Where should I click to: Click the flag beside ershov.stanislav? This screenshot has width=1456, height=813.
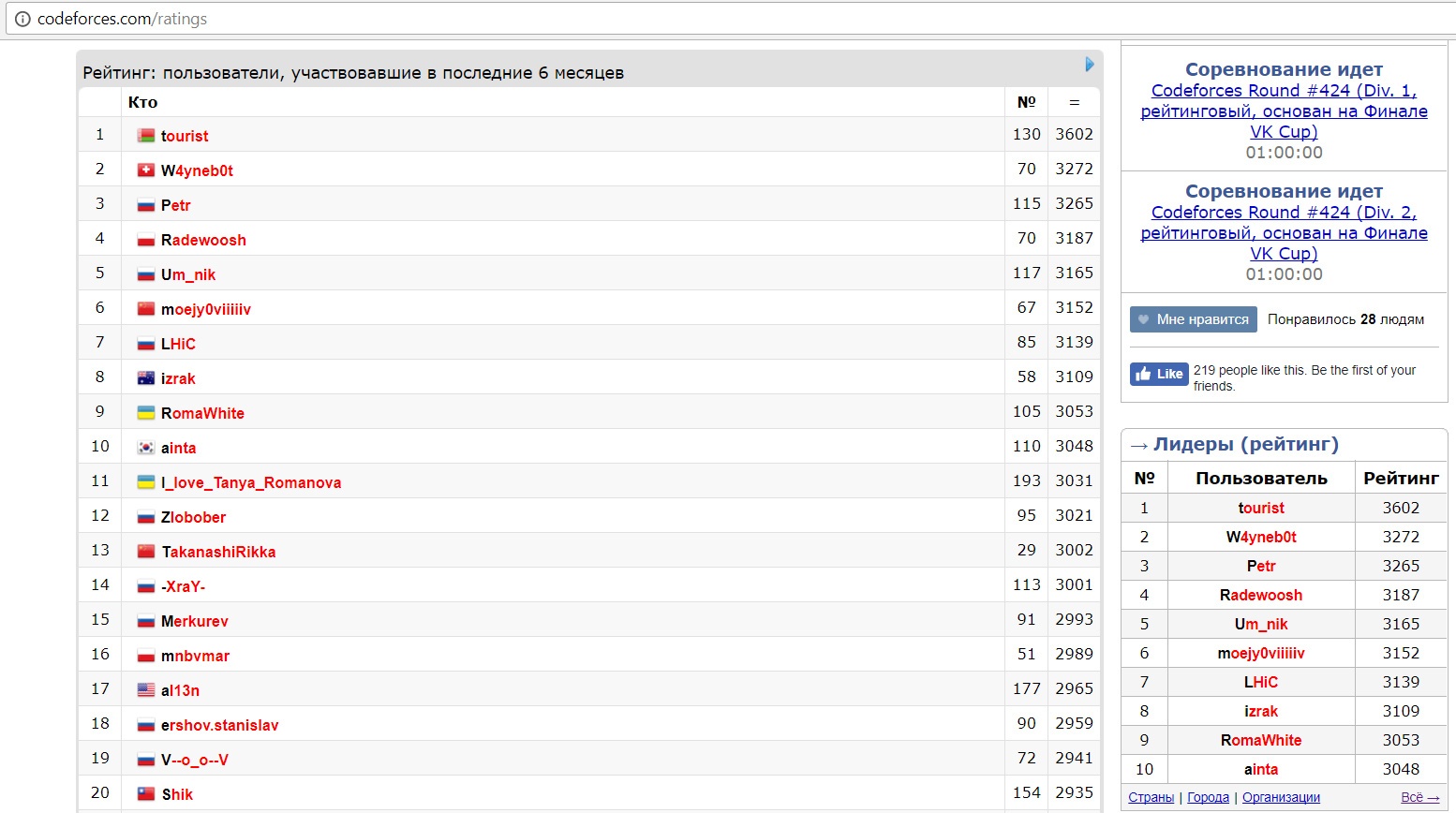pyautogui.click(x=146, y=725)
